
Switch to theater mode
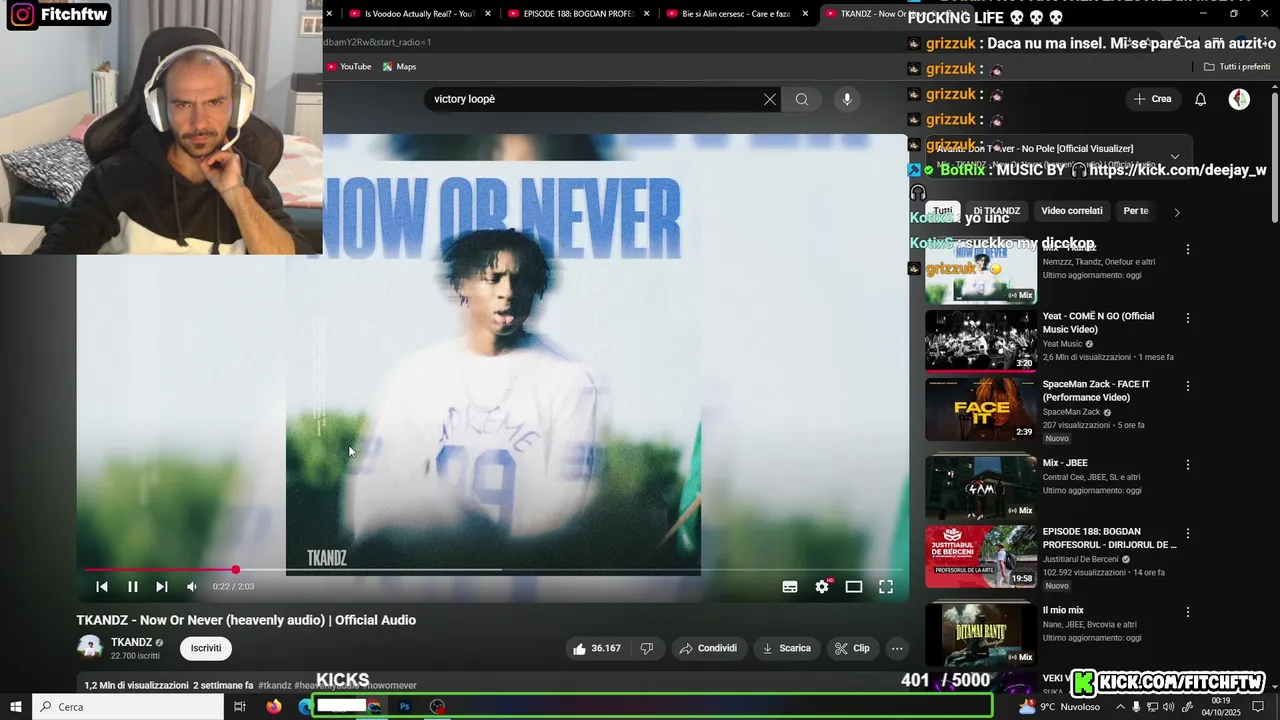click(854, 587)
